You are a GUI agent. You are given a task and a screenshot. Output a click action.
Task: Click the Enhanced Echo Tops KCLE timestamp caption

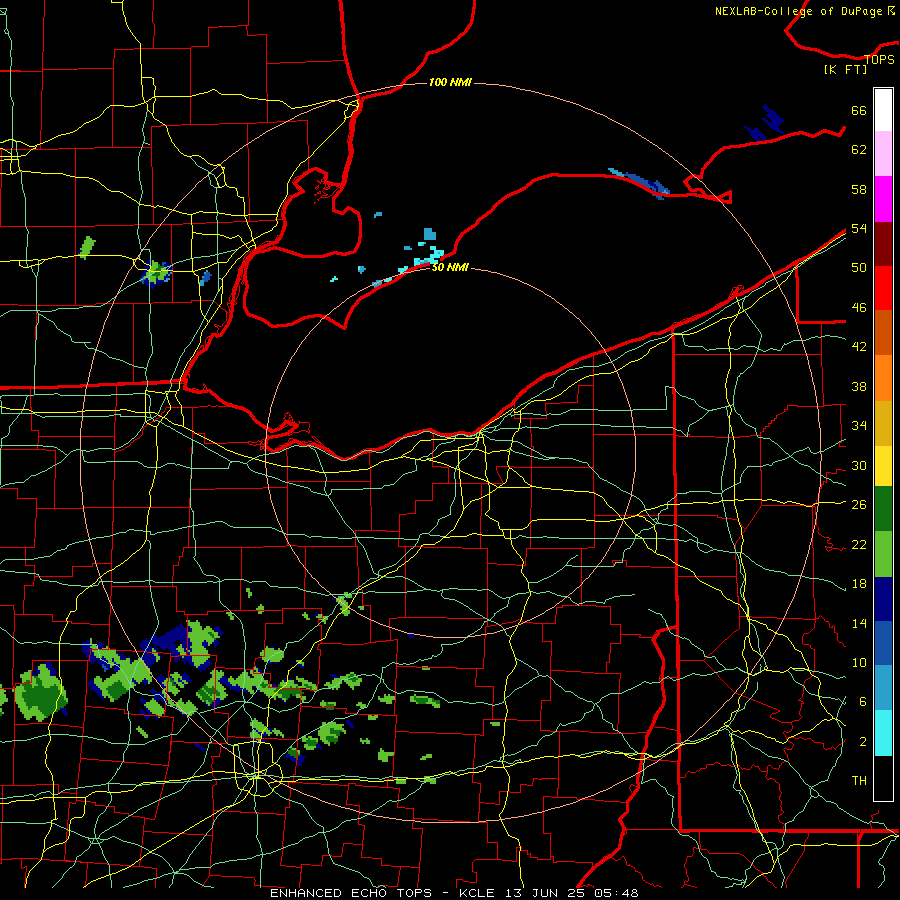pos(454,893)
